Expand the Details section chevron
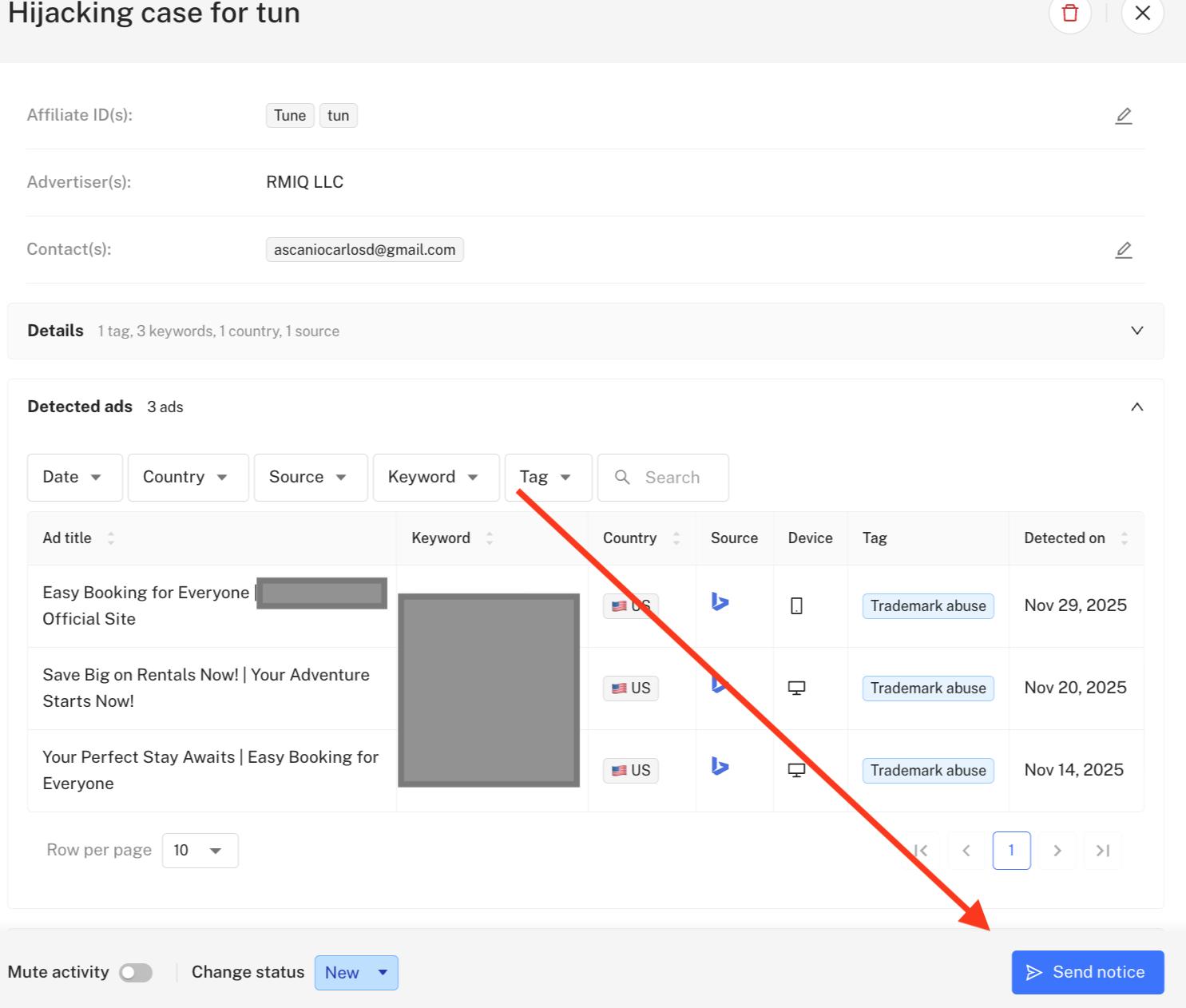The image size is (1186, 1008). coord(1137,331)
